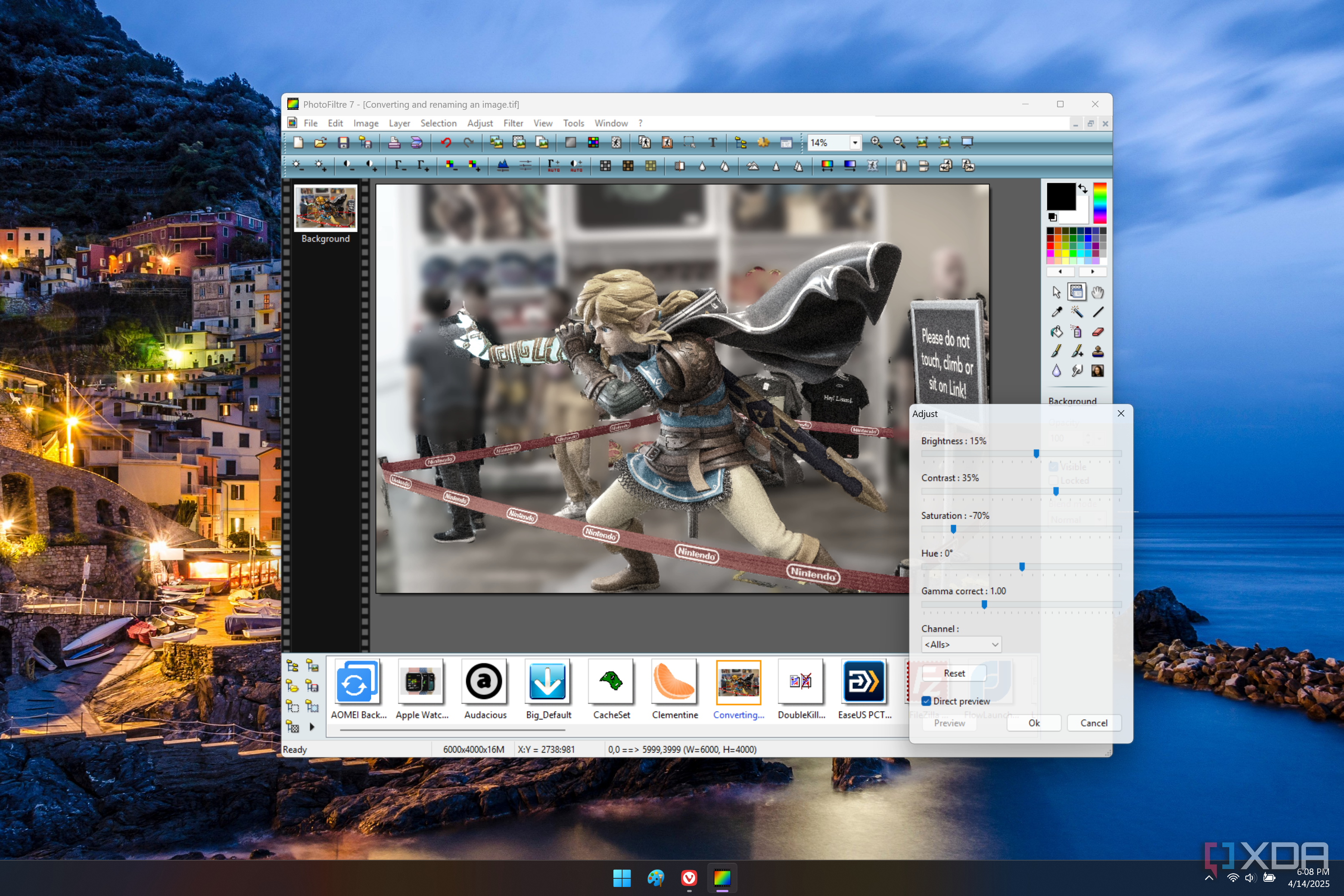Screen dimensions: 1344x896
Task: Click the Print icon in toolbar
Action: [394, 142]
